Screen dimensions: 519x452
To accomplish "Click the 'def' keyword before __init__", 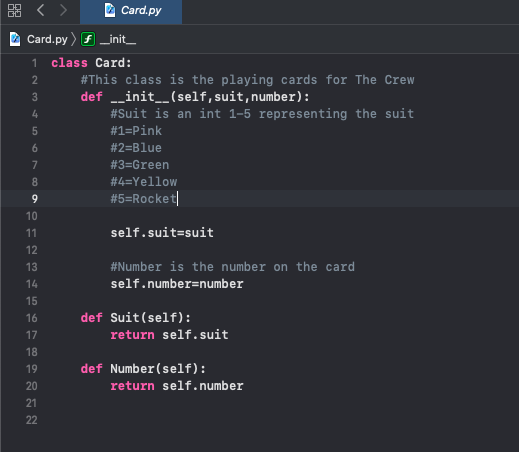I will pos(92,97).
